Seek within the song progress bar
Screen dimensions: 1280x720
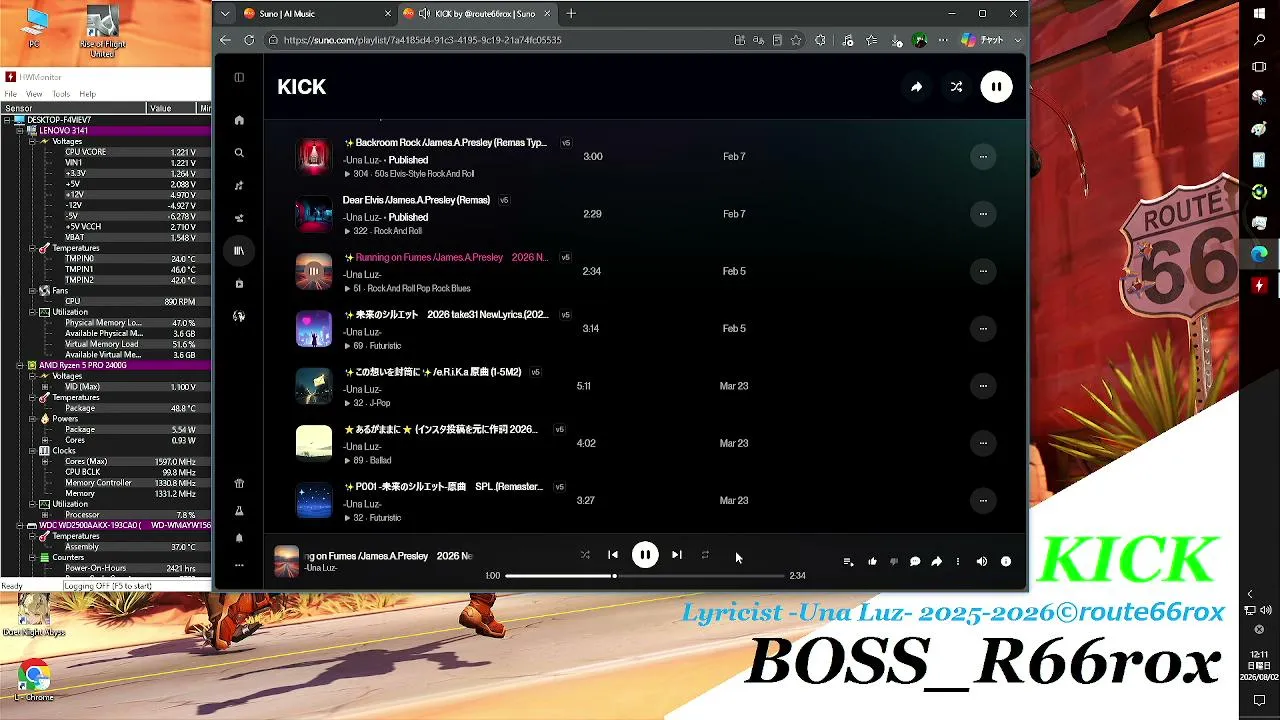coord(645,576)
